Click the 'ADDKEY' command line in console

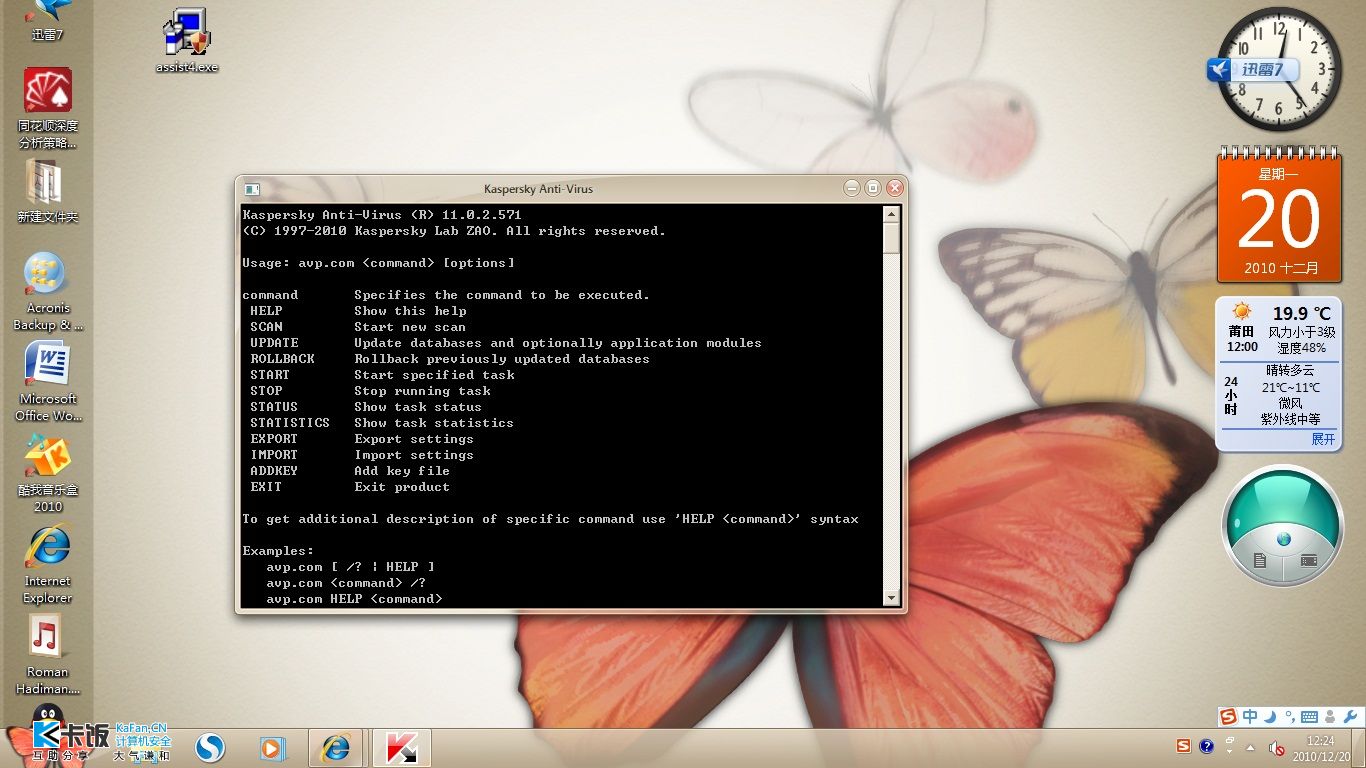pyautogui.click(x=350, y=471)
